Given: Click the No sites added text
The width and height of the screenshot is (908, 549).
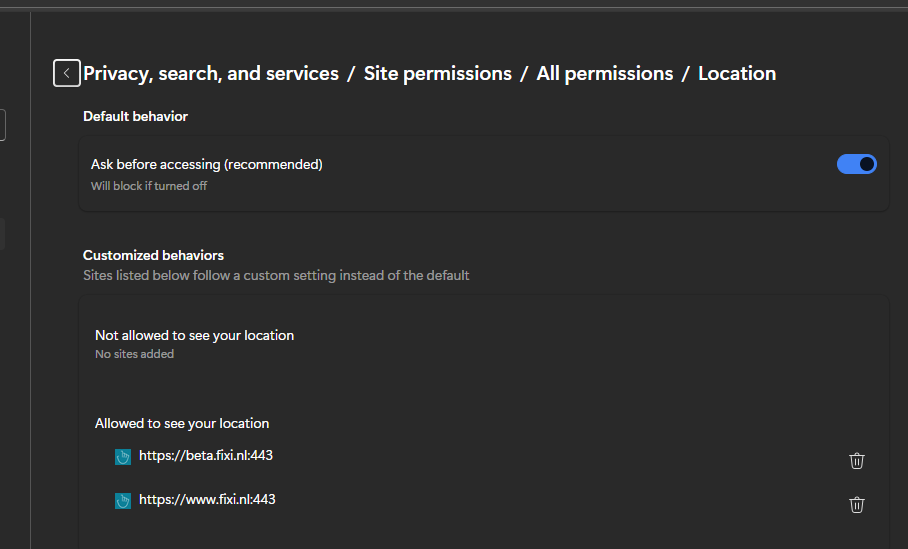Looking at the screenshot, I should point(134,354).
